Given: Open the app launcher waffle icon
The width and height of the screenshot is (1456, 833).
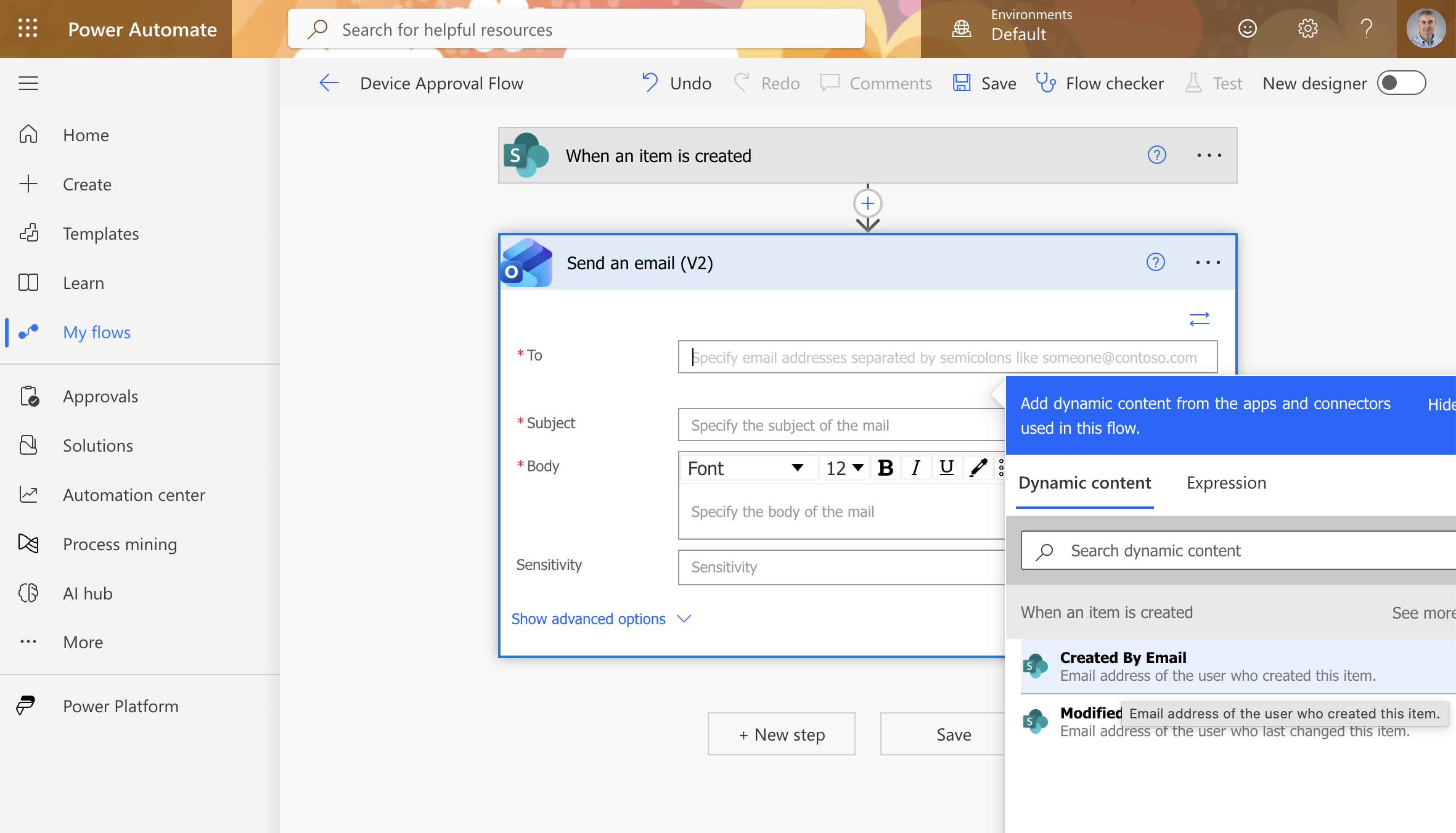Looking at the screenshot, I should pyautogui.click(x=28, y=28).
